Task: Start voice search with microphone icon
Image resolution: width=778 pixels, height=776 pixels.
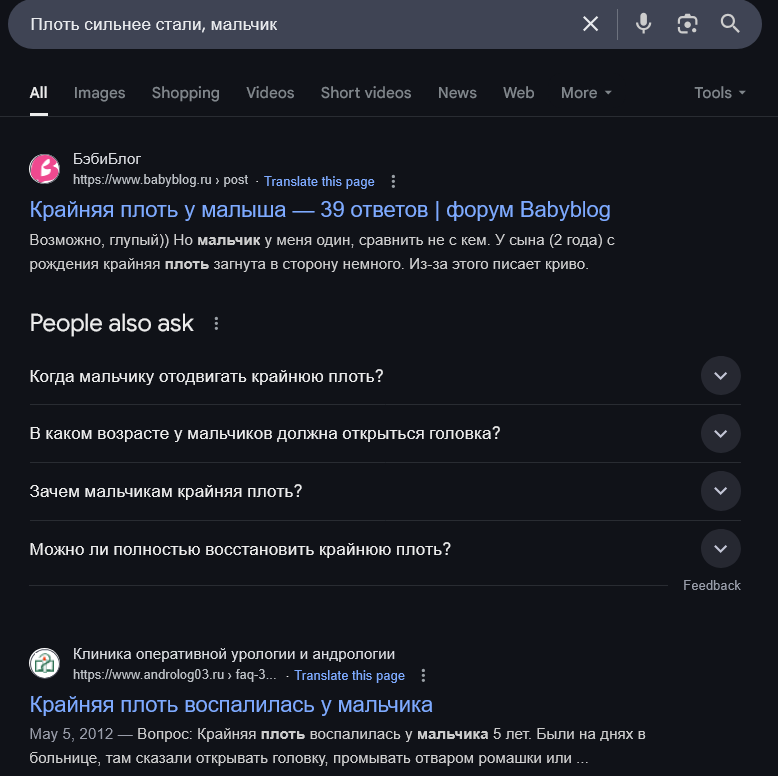Action: click(643, 24)
